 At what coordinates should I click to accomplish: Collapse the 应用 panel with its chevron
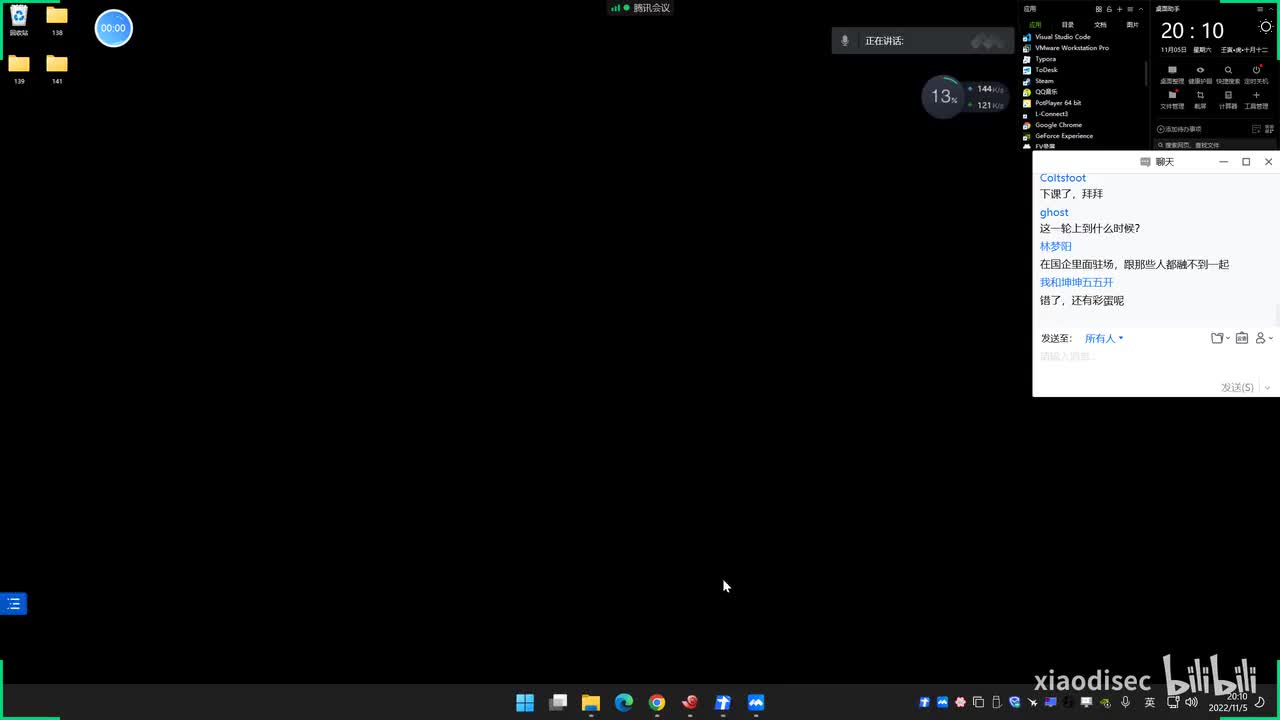pyautogui.click(x=1140, y=9)
